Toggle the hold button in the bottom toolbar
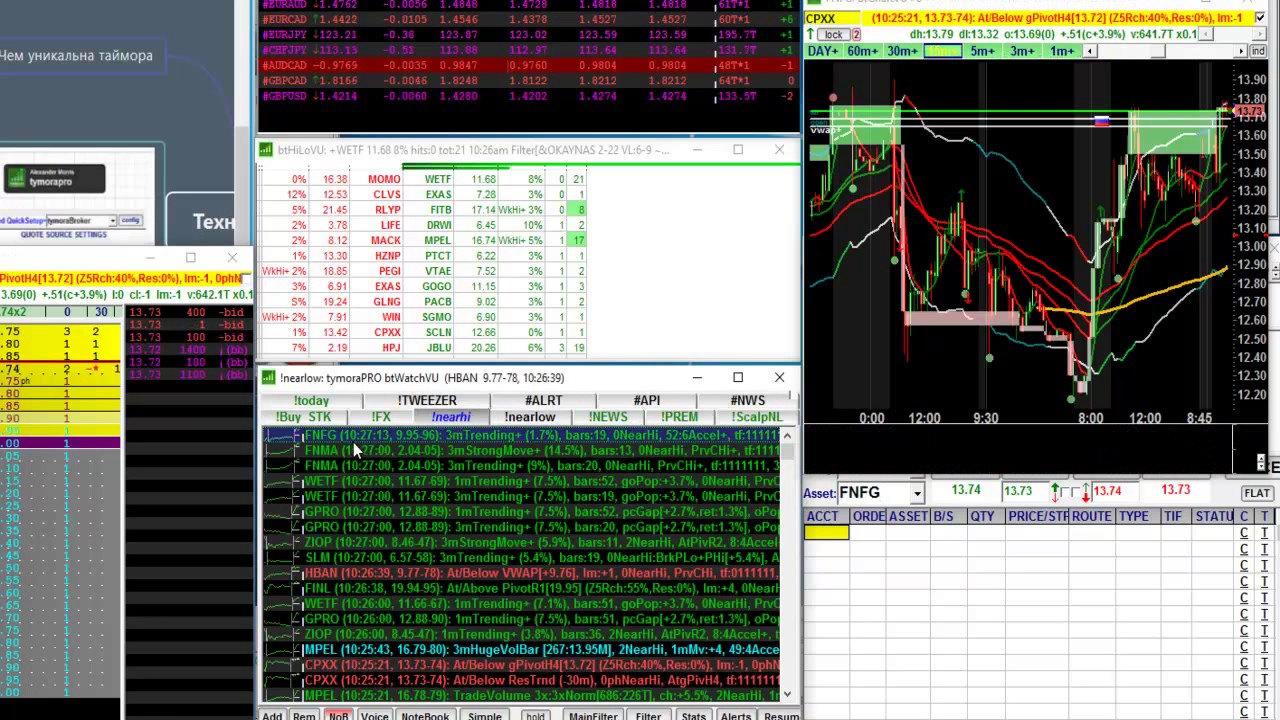1280x720 pixels. 535,715
